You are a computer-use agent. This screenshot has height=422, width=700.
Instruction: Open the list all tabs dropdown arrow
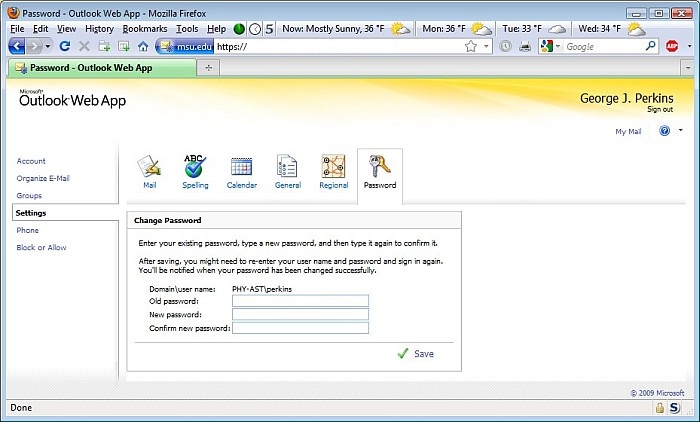688,68
